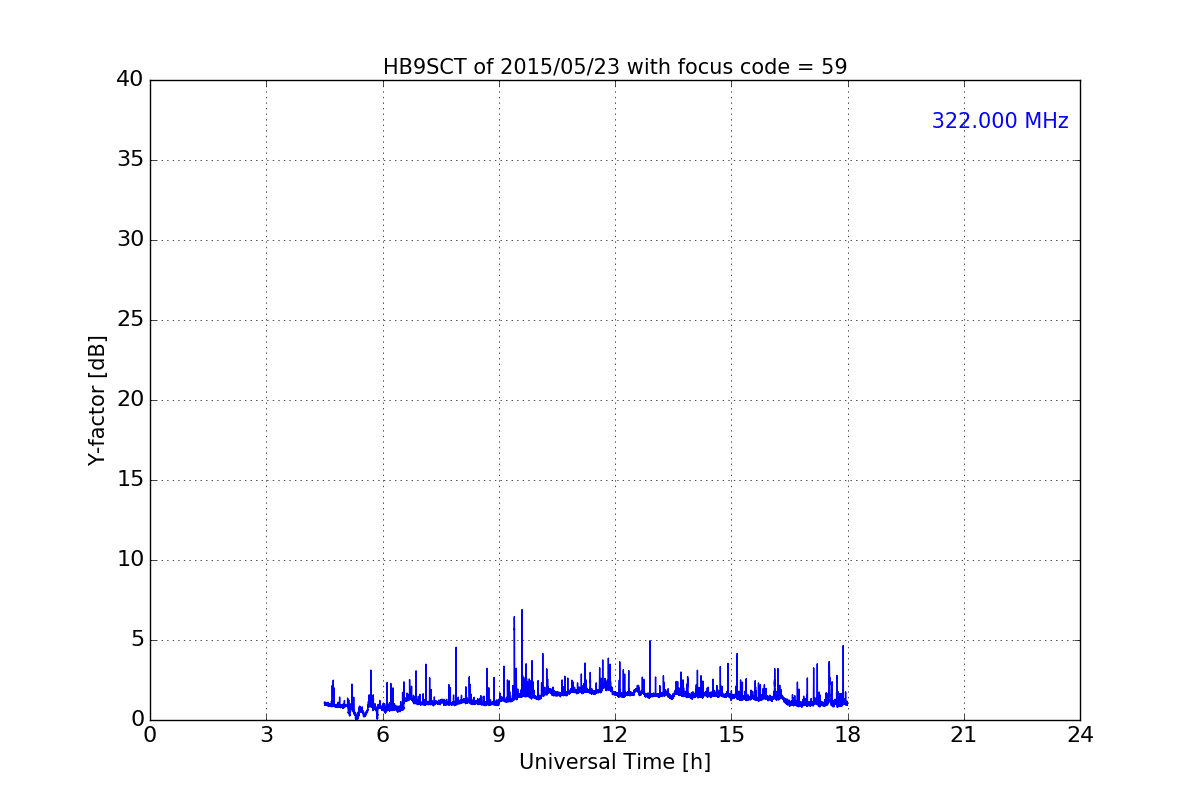Image resolution: width=1200 pixels, height=800 pixels.
Task: Click y-axis tick label 20
Action: pyautogui.click(x=130, y=400)
